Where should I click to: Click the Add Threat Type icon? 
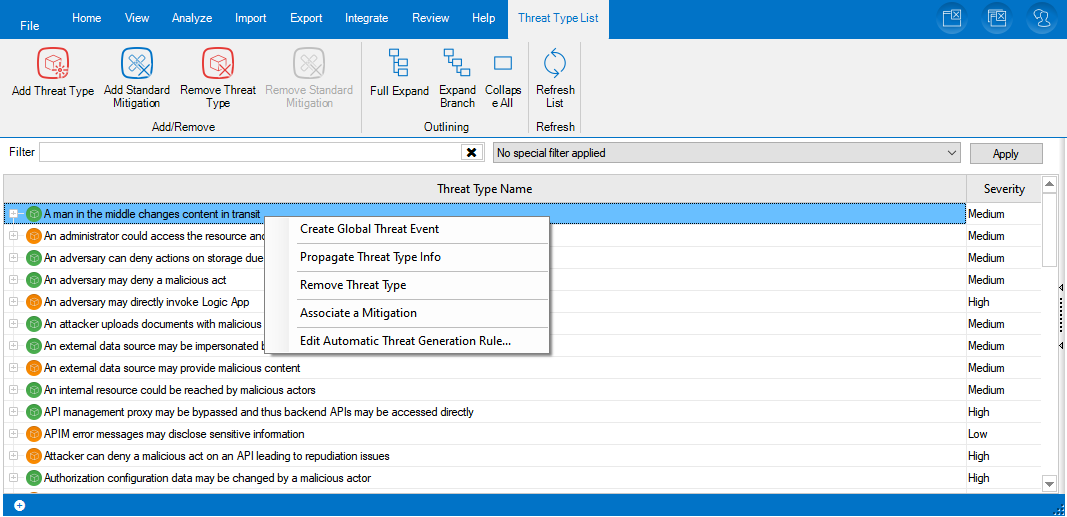[53, 65]
